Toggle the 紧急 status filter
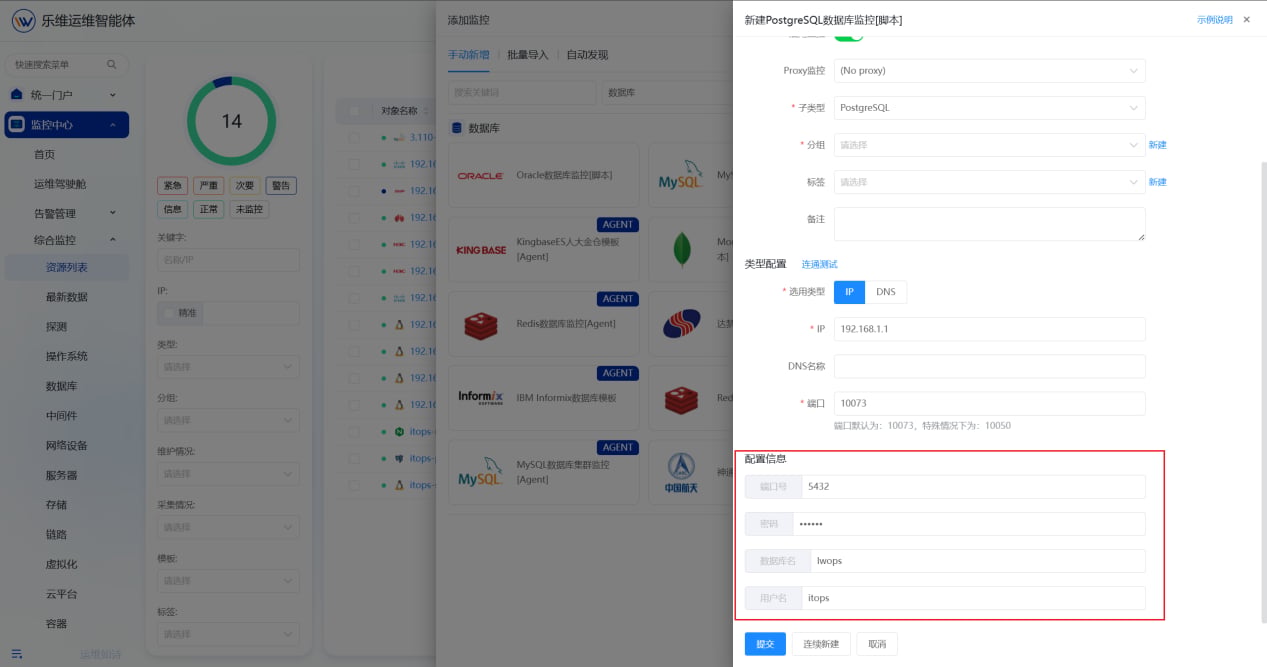This screenshot has height=667, width=1267. tap(173, 186)
